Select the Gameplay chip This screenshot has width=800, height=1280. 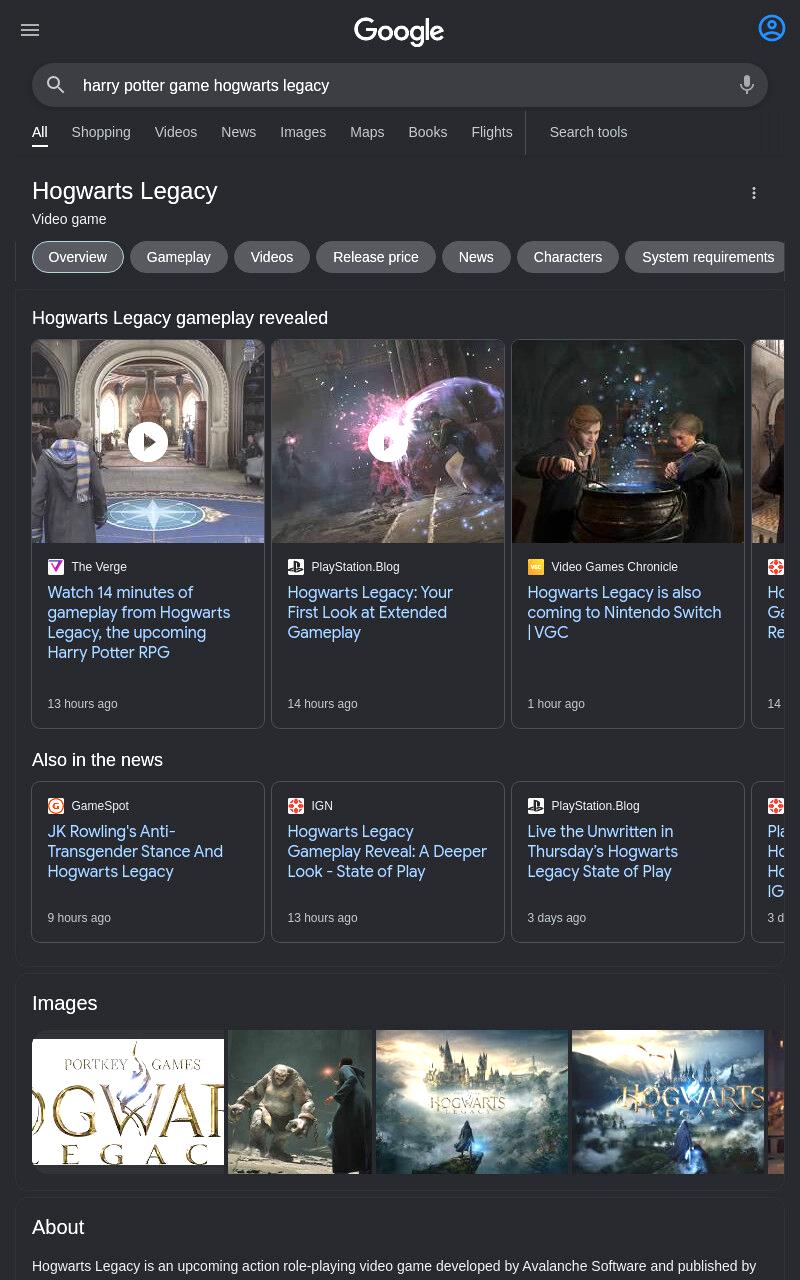(x=179, y=257)
